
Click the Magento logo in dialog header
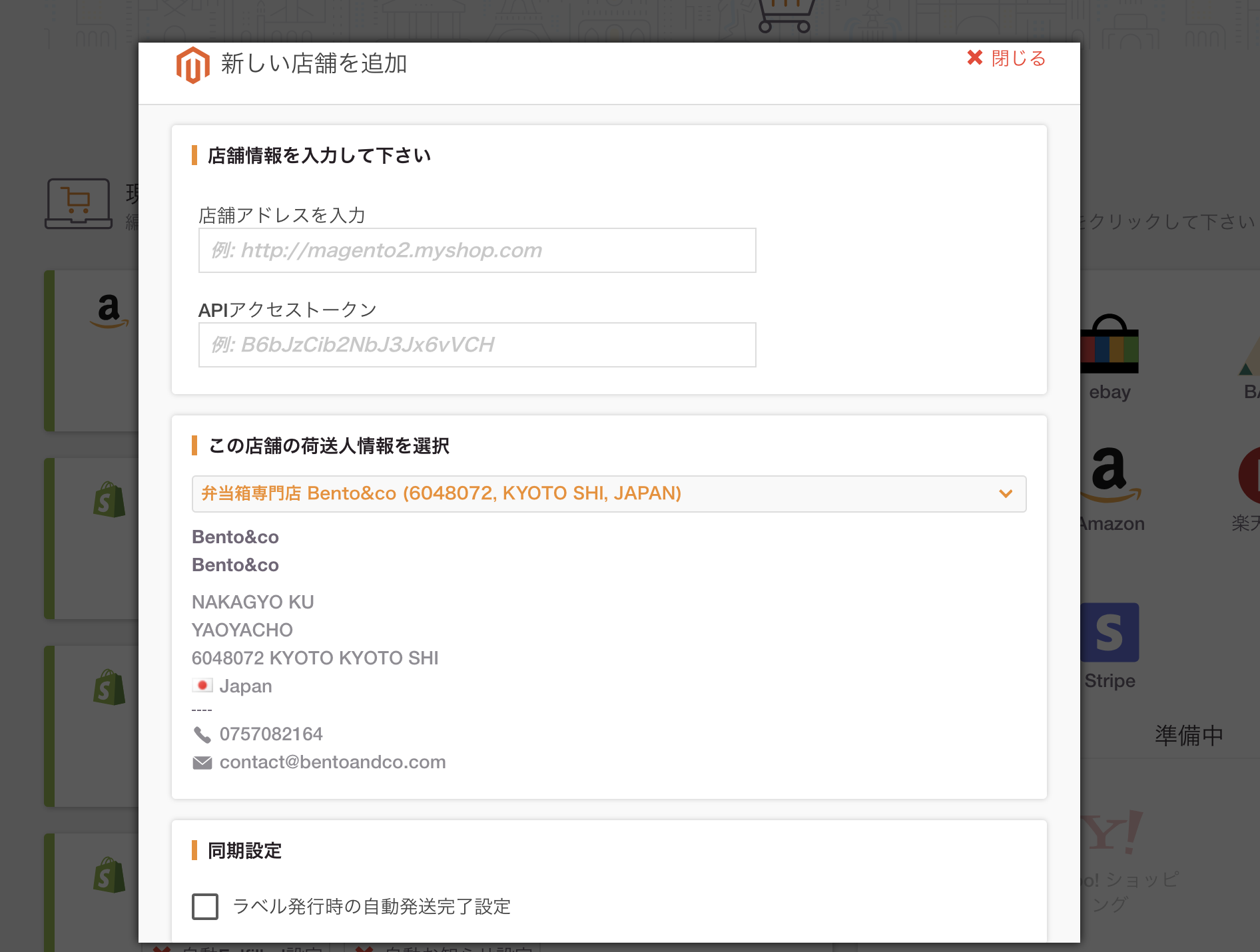coord(193,65)
